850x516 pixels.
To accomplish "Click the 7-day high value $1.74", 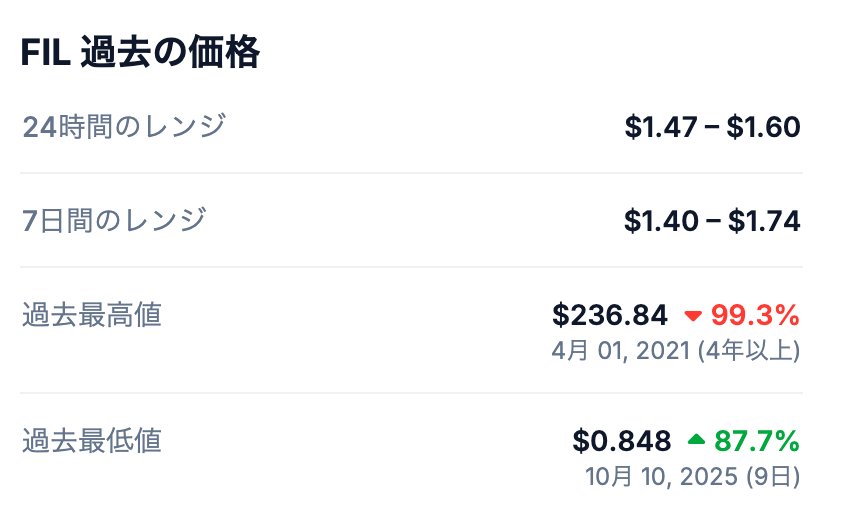I will coord(763,221).
